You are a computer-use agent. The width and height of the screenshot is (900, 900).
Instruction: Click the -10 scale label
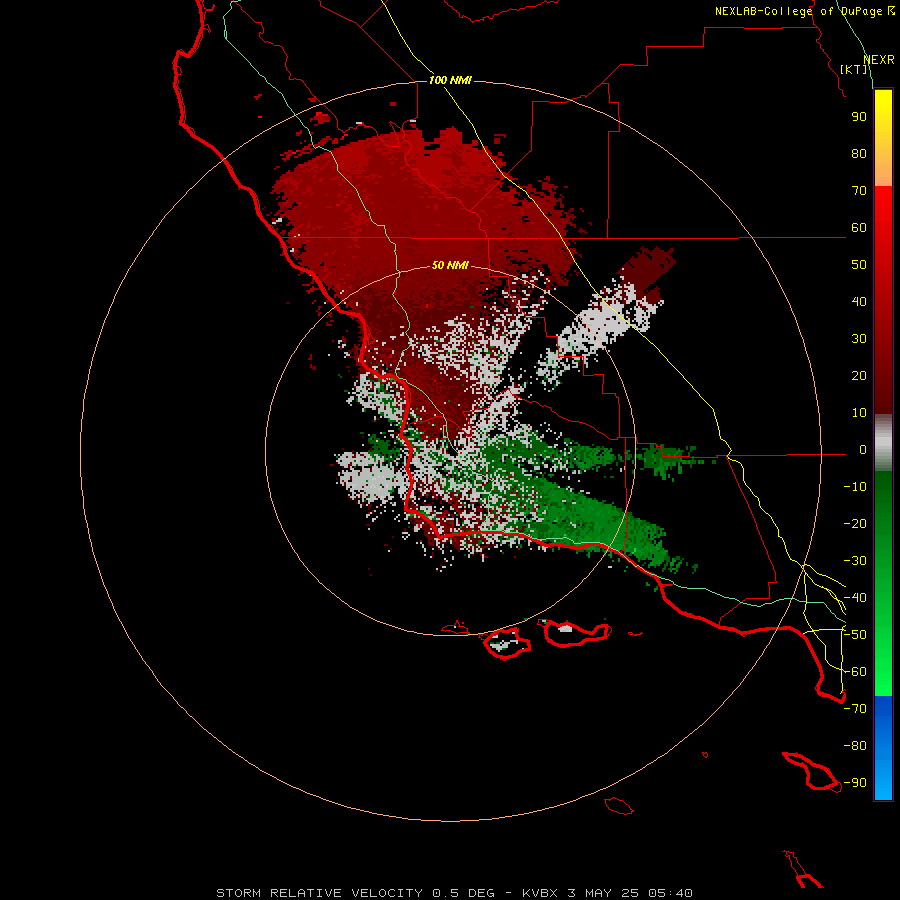[855, 487]
